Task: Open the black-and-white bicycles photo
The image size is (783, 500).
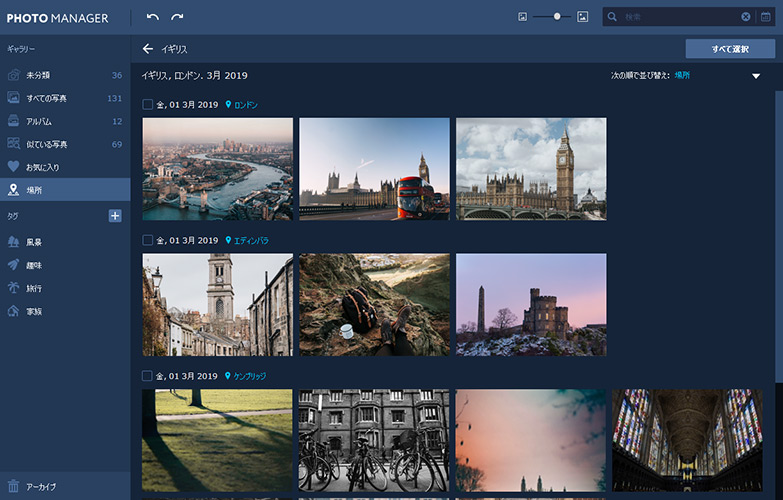Action: point(374,441)
